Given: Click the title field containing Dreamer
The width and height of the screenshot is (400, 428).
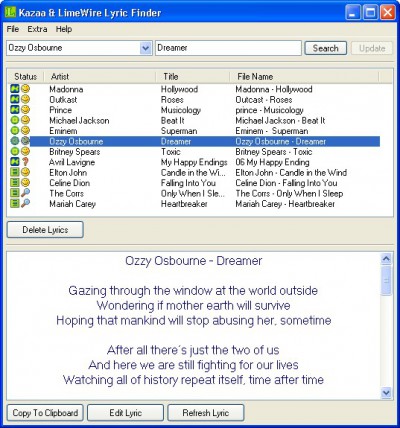Looking at the screenshot, I should tap(228, 48).
